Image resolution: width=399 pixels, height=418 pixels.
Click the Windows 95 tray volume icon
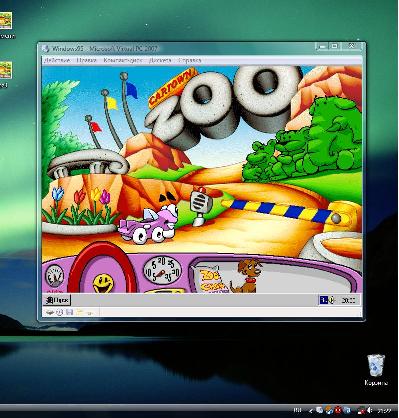click(x=331, y=300)
